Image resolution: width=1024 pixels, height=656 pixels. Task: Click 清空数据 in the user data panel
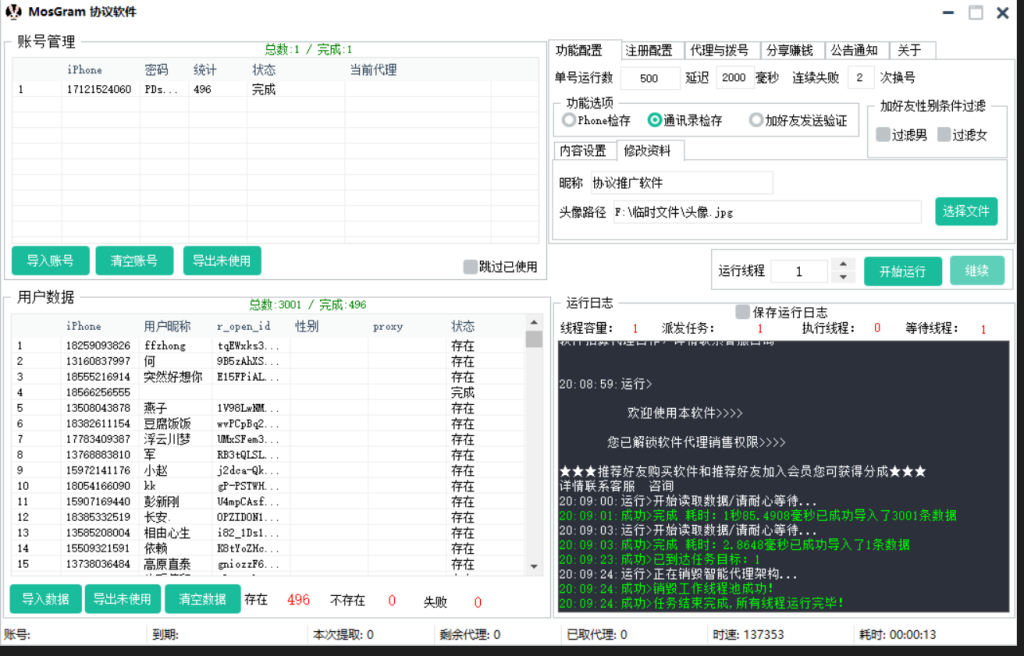202,599
